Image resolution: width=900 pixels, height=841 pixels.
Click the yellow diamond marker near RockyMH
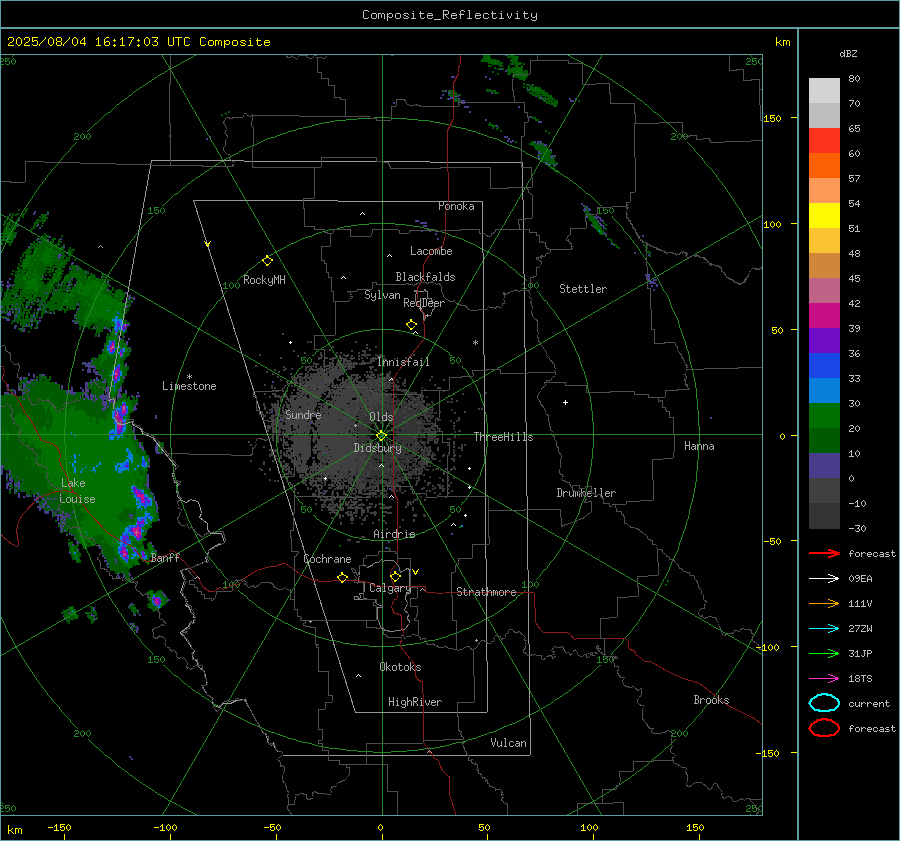[x=267, y=261]
